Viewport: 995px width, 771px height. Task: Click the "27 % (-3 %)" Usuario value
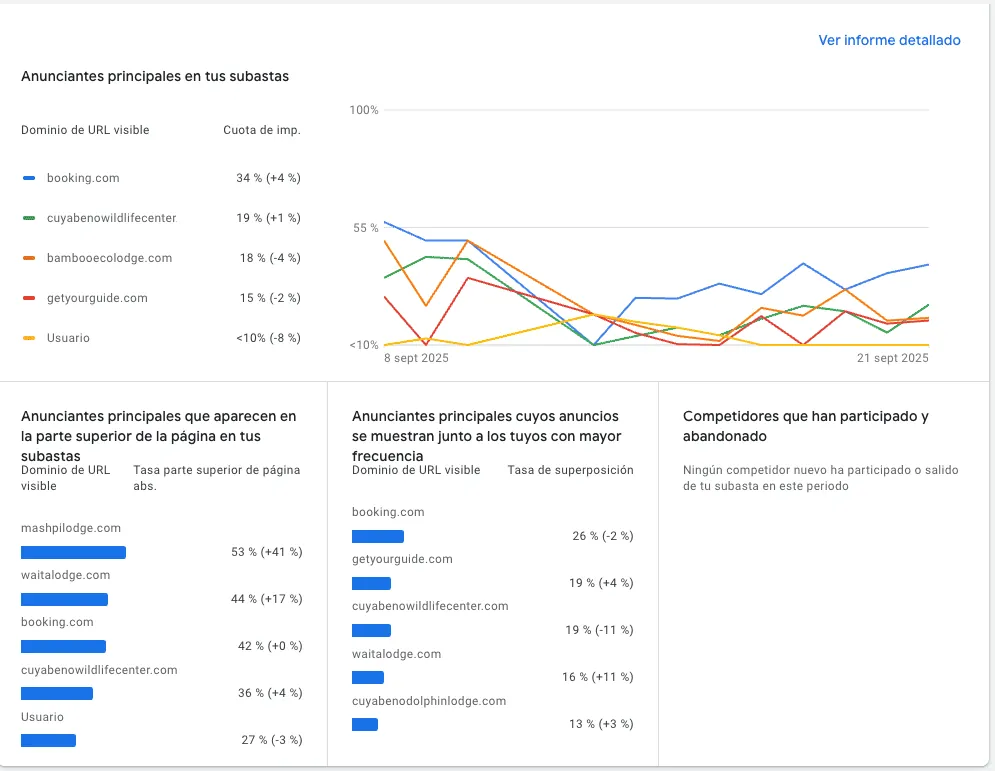[272, 740]
